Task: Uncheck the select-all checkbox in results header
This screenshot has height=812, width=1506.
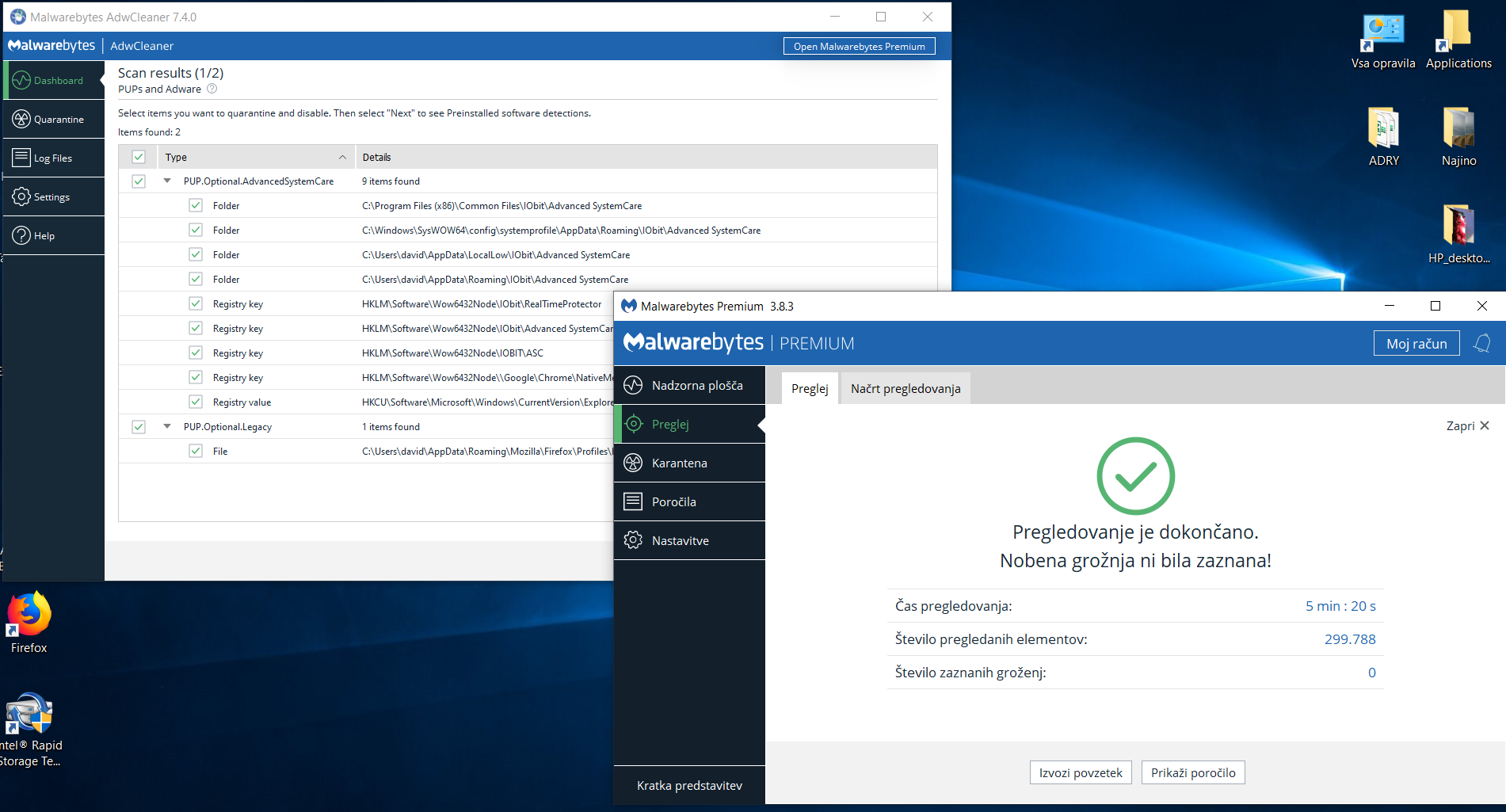Action: (139, 157)
